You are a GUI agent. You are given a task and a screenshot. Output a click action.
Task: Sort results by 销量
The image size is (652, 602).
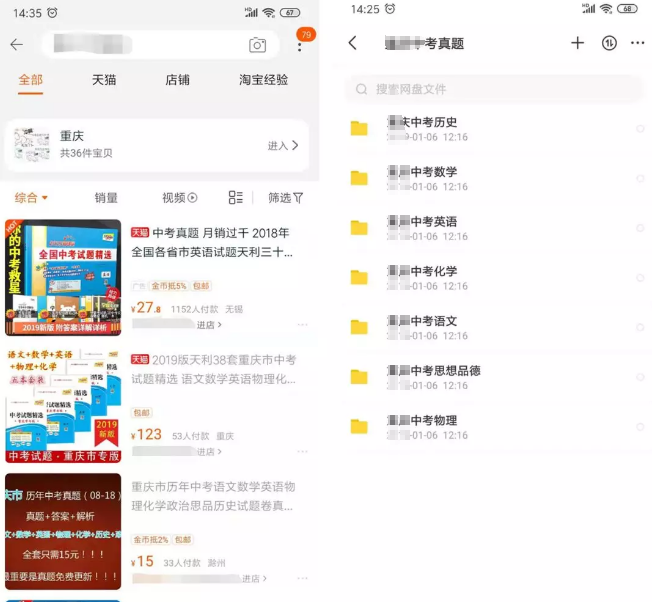pyautogui.click(x=106, y=197)
